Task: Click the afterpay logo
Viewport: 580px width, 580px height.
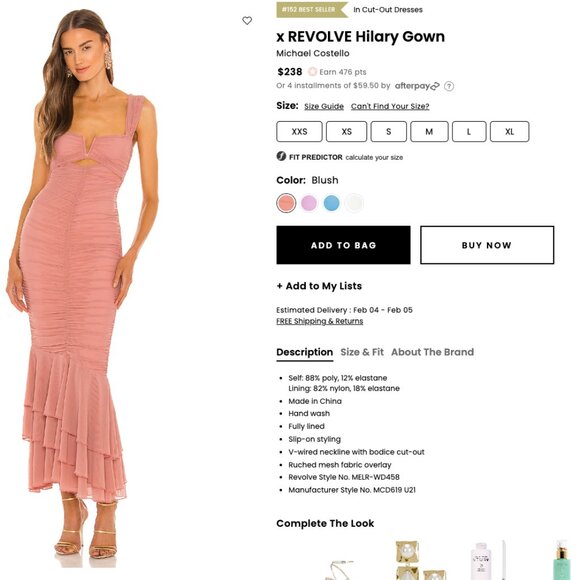Action: [417, 86]
